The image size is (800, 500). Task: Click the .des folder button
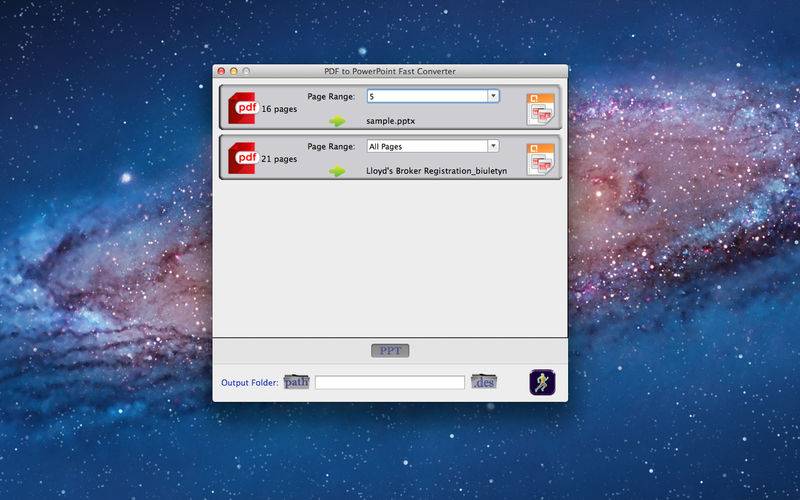(x=484, y=382)
